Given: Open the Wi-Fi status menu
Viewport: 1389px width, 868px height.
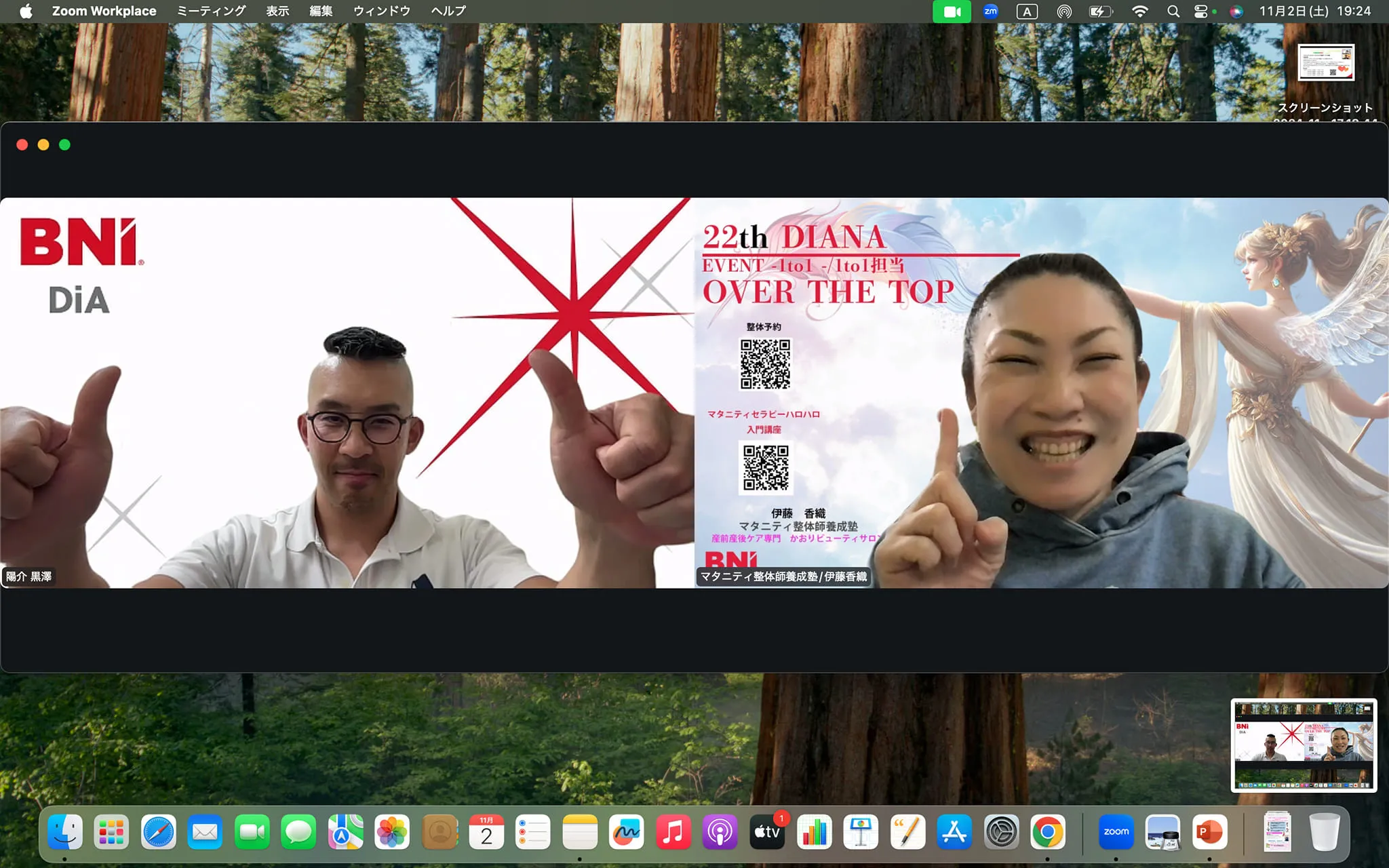Looking at the screenshot, I should click(x=1140, y=12).
